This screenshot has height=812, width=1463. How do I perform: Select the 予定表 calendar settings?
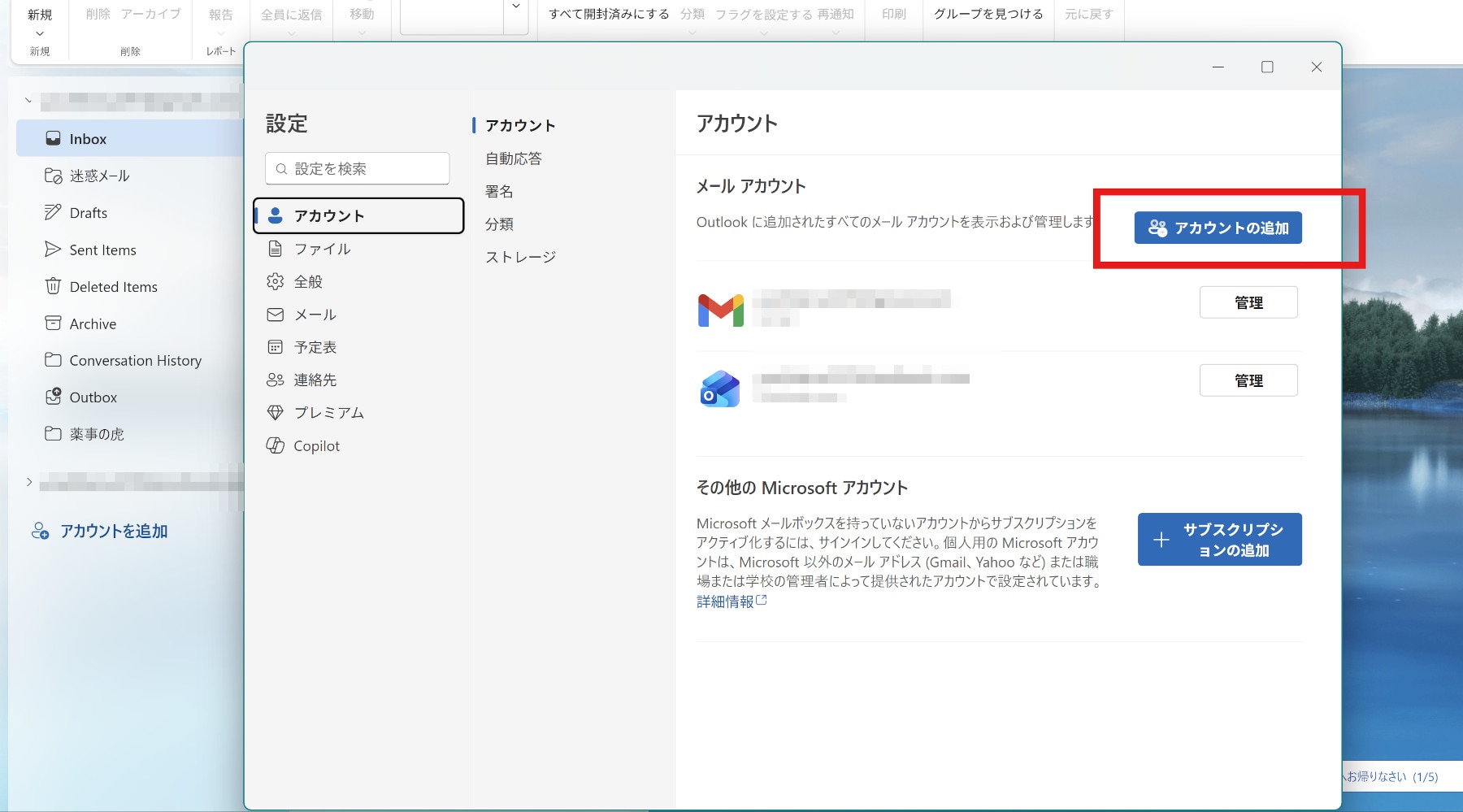(315, 347)
